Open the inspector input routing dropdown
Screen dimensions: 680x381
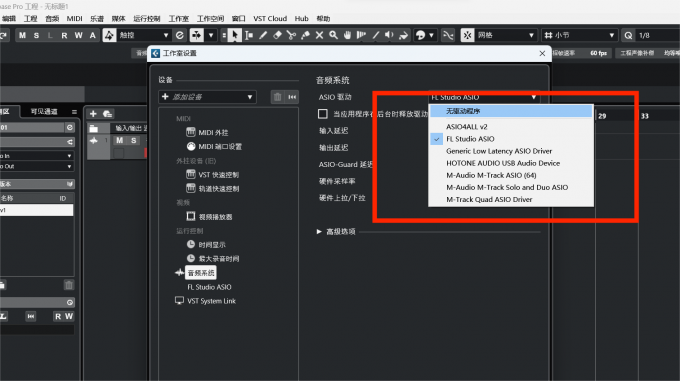click(x=36, y=156)
